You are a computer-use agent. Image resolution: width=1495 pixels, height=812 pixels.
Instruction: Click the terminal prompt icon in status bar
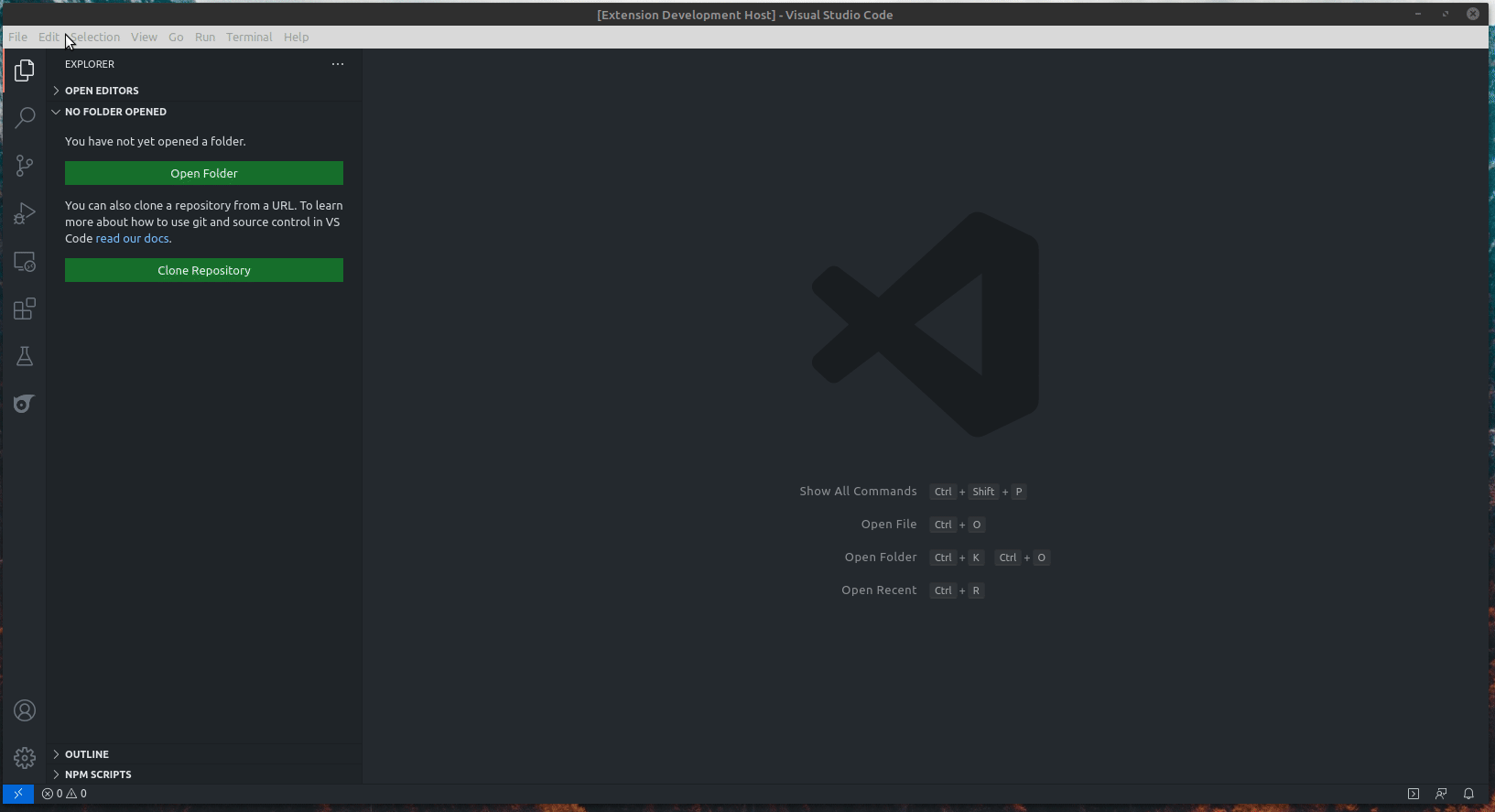click(1414, 794)
